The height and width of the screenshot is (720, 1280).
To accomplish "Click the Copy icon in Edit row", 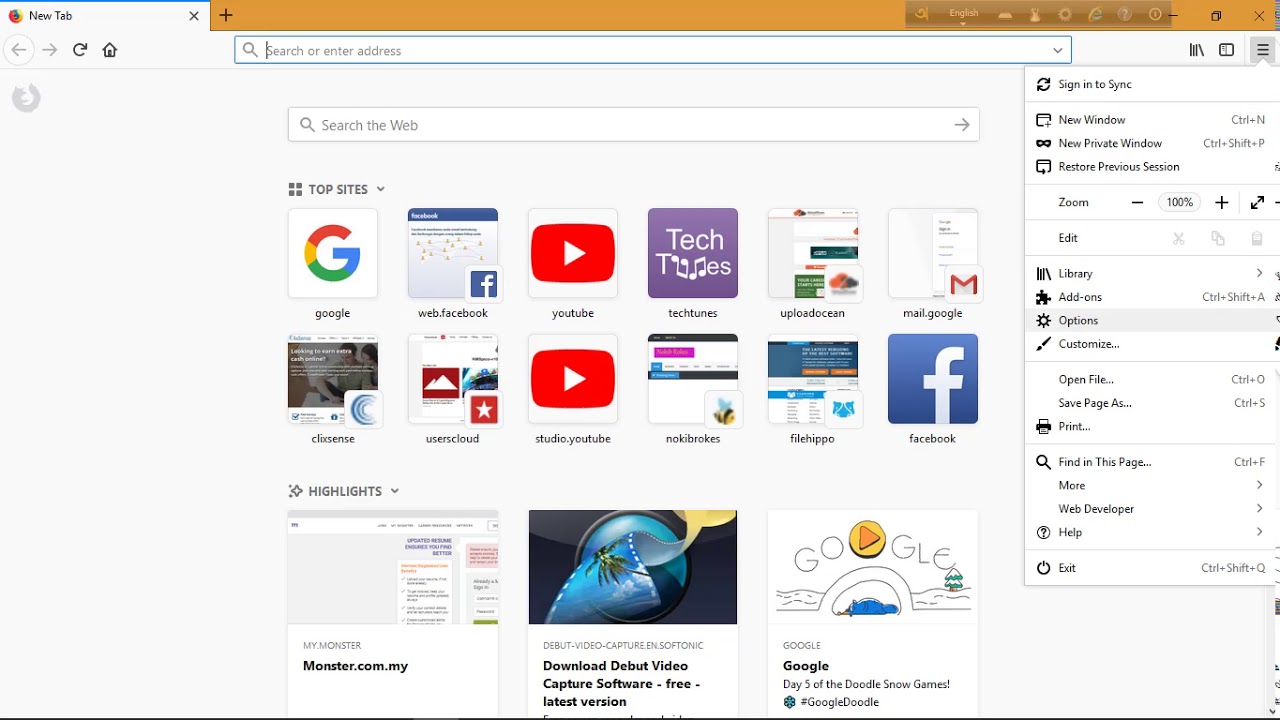I will coord(1218,238).
